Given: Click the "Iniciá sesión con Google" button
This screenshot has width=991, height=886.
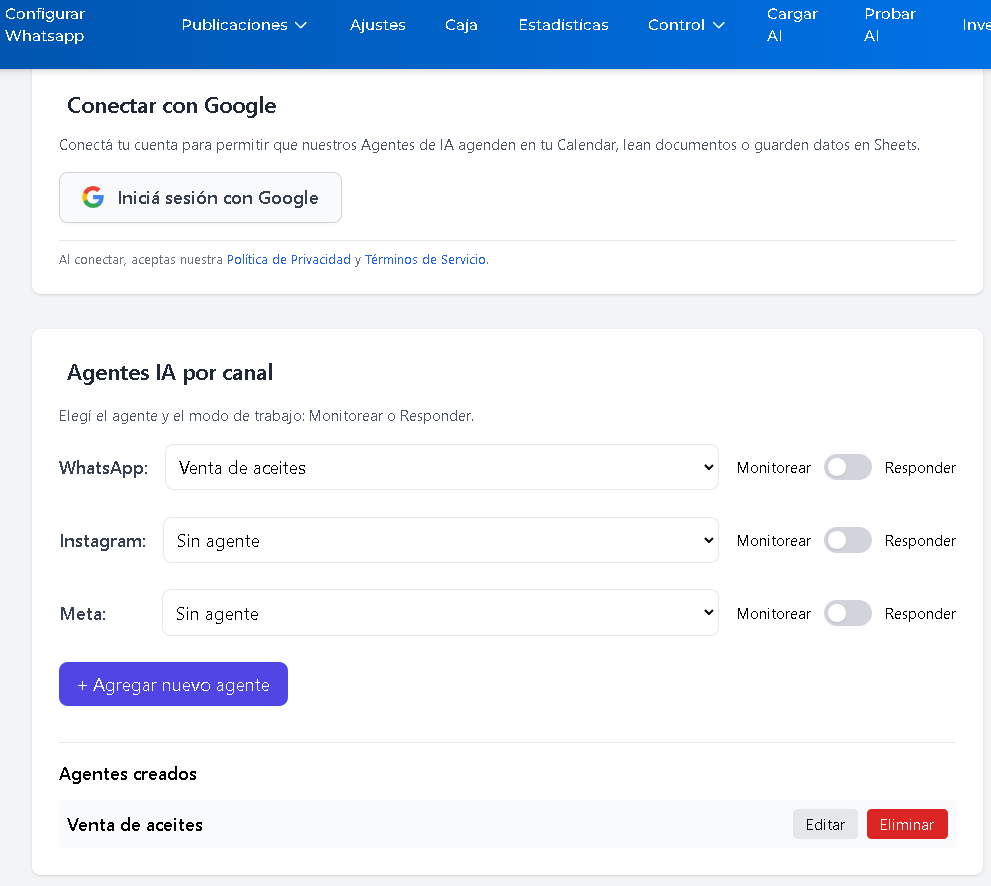Looking at the screenshot, I should click(200, 197).
